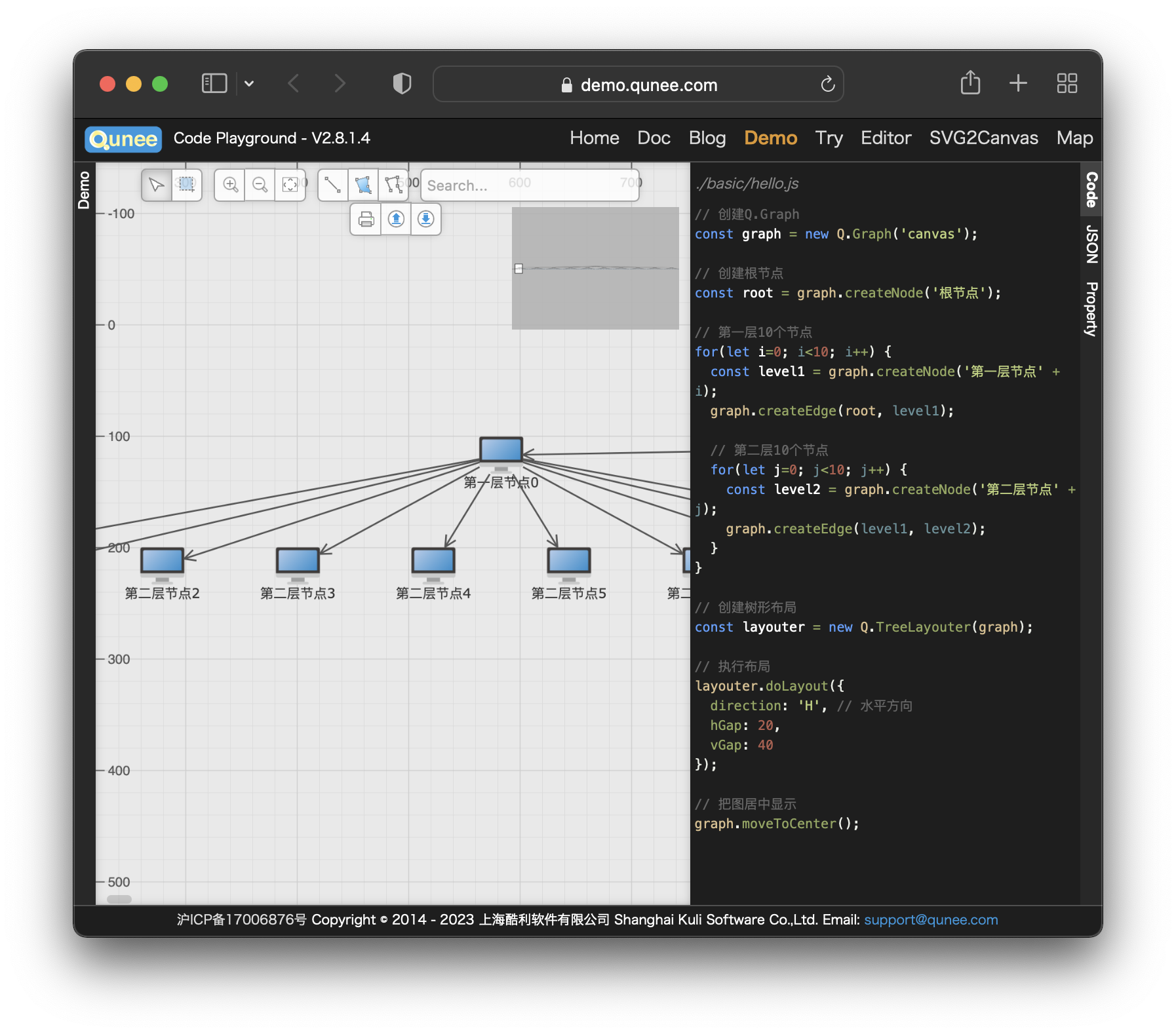
Task: Open the Property side tab
Action: point(1091,309)
